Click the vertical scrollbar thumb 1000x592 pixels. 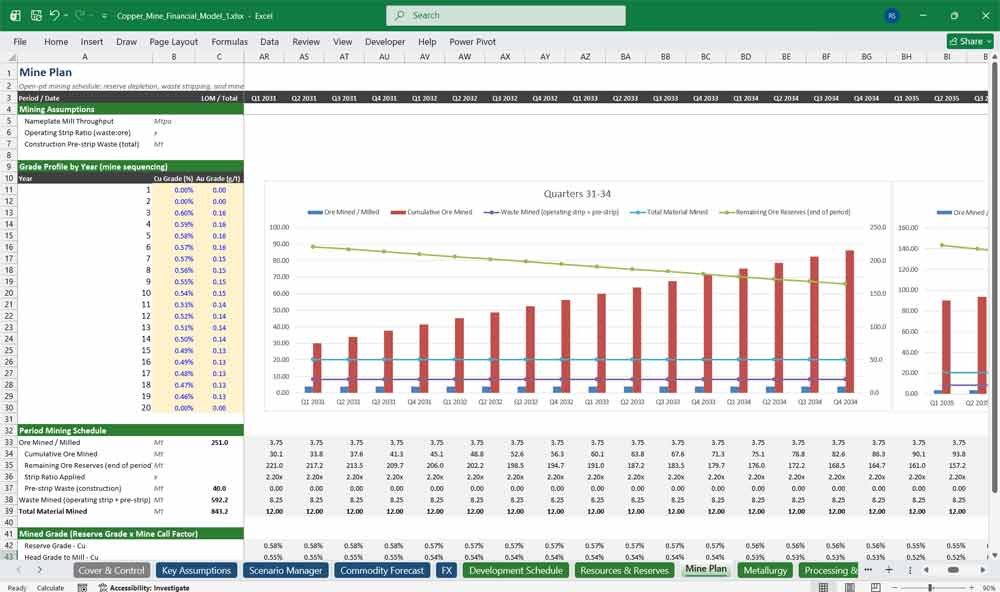(x=994, y=276)
